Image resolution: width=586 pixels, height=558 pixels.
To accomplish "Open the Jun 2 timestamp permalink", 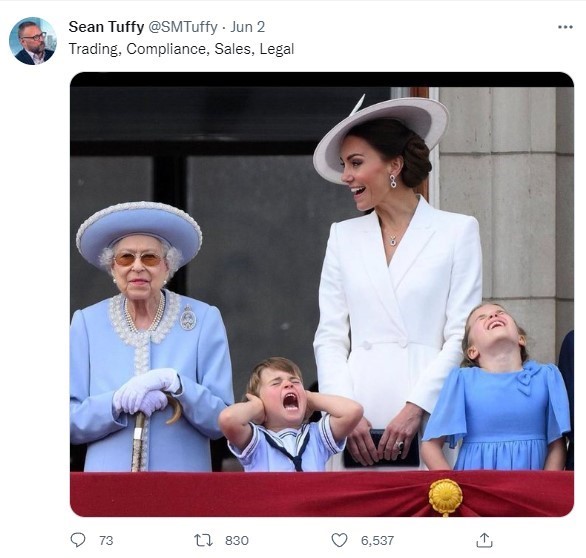I will click(247, 27).
